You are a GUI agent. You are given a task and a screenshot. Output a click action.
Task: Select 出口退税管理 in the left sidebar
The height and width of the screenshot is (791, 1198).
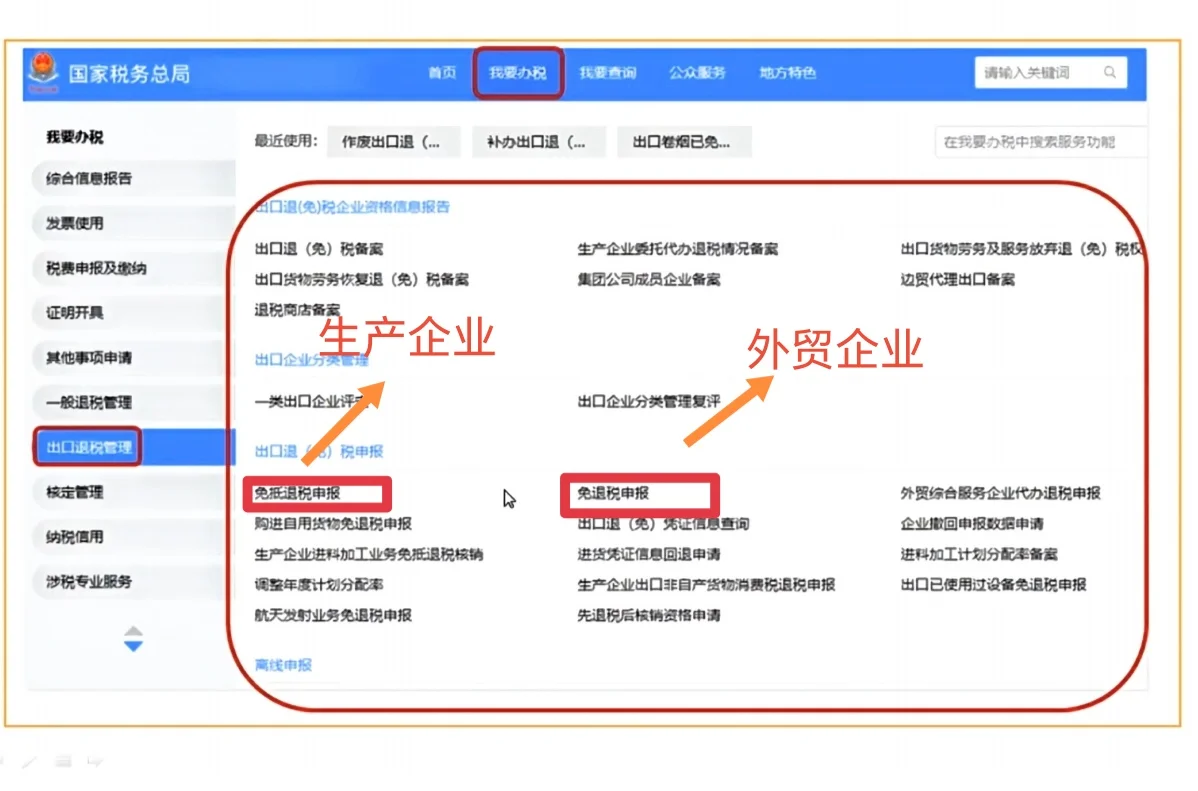click(87, 447)
